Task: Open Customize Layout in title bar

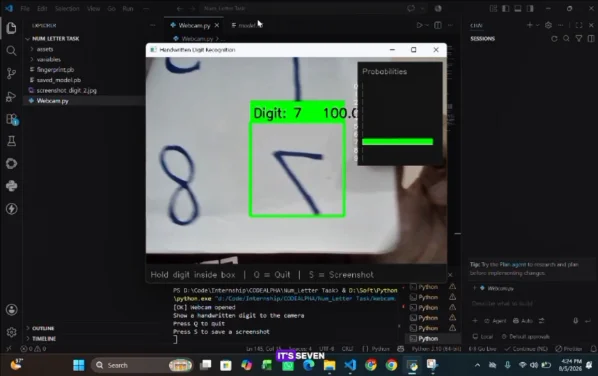Action: tap(494, 8)
